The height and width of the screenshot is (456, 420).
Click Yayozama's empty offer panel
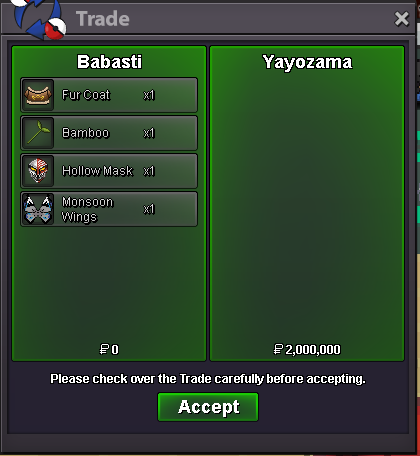pyautogui.click(x=307, y=203)
